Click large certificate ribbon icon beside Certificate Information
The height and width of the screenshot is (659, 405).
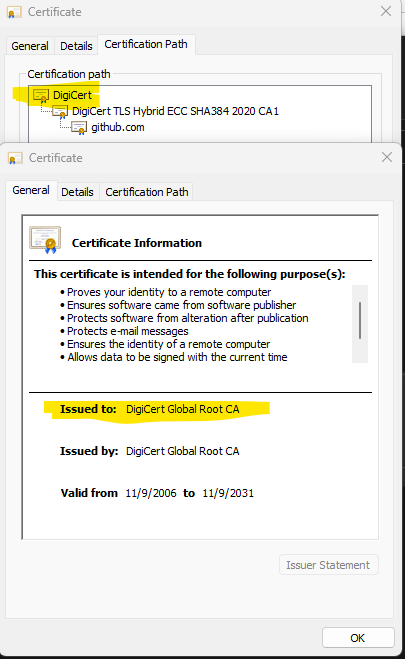tap(45, 240)
